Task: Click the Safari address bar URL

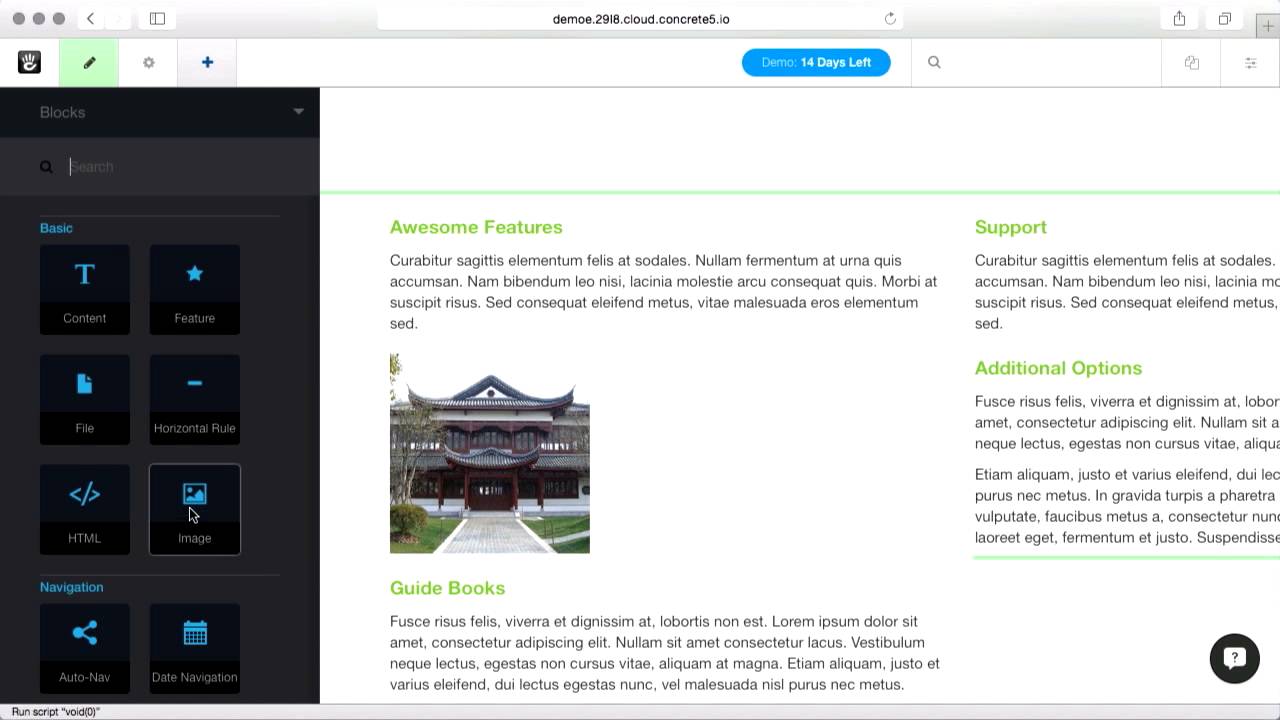Action: click(x=641, y=18)
